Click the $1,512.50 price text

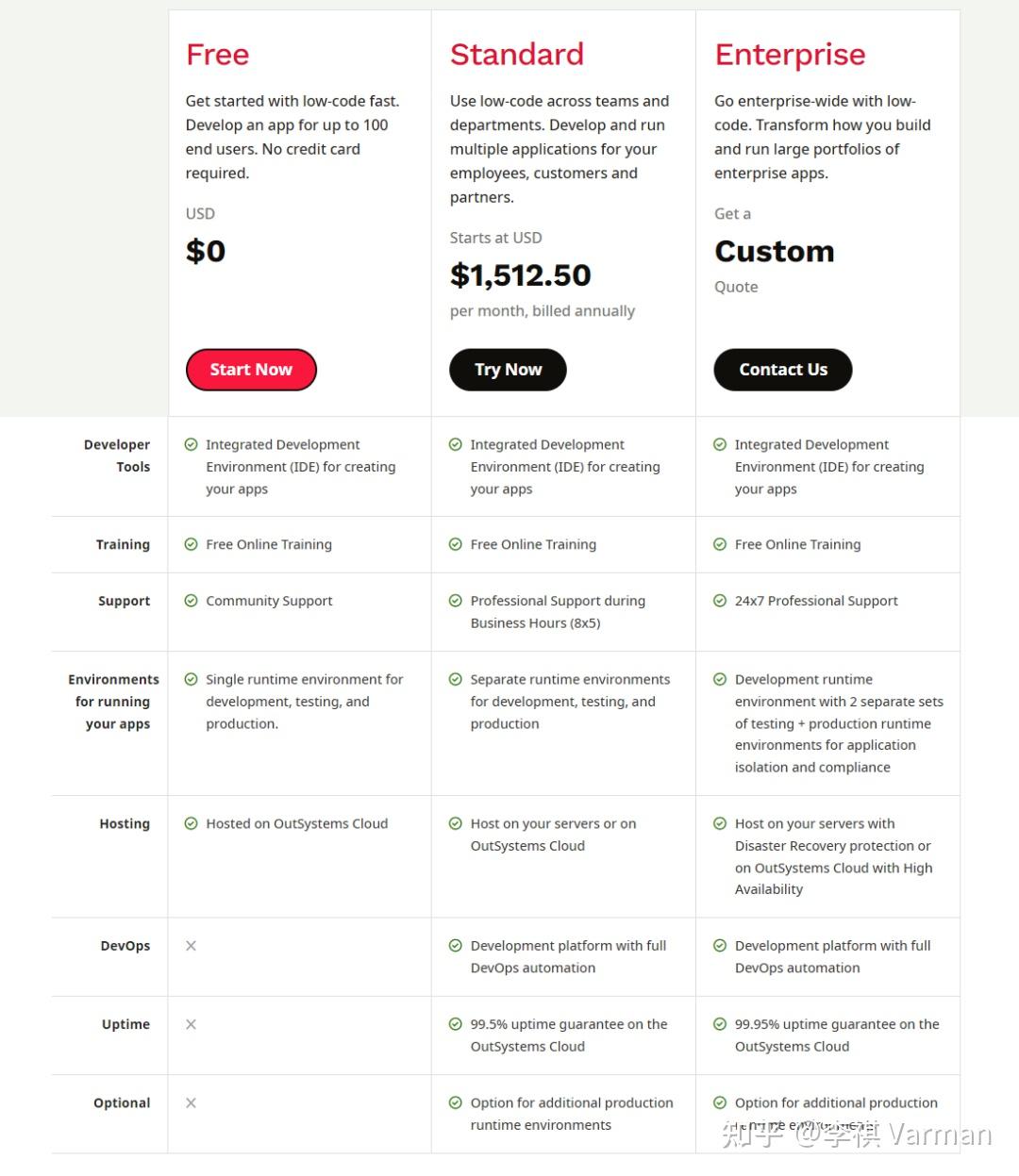[520, 275]
